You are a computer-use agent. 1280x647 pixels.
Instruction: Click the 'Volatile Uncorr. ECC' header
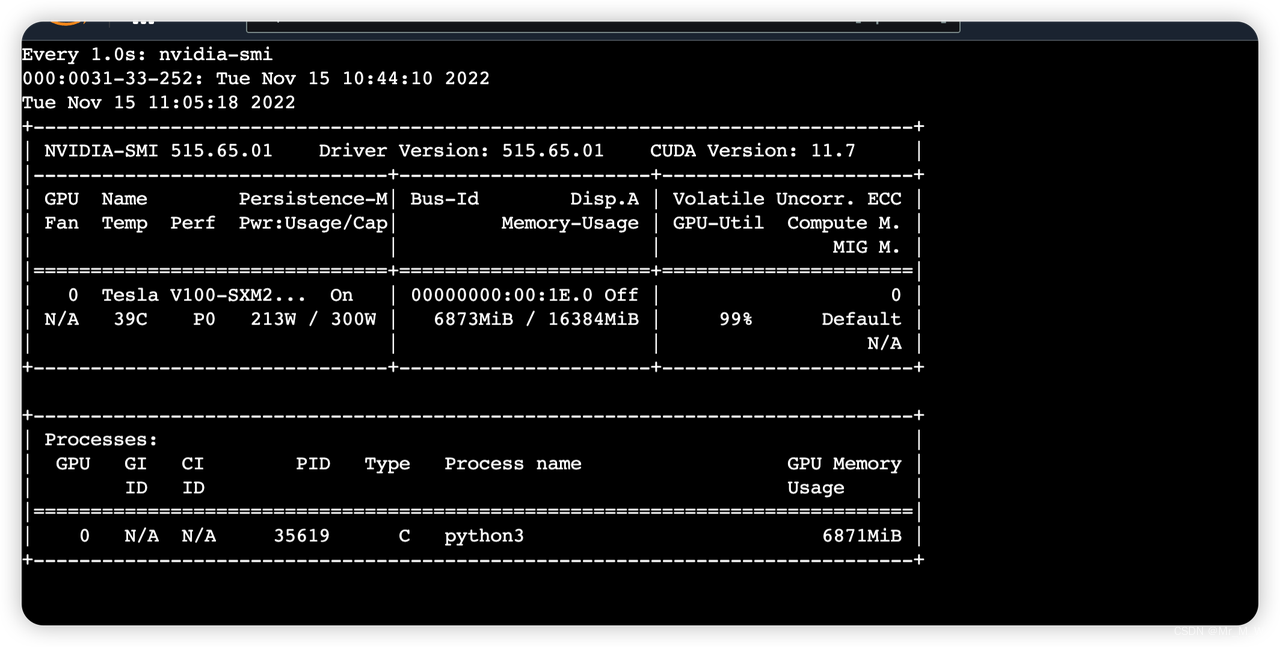pyautogui.click(x=787, y=199)
